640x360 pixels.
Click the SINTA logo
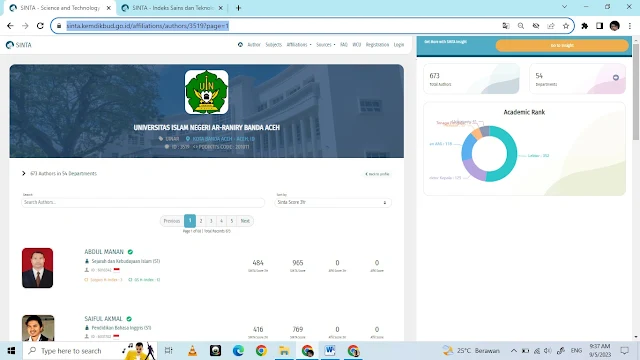coord(19,45)
